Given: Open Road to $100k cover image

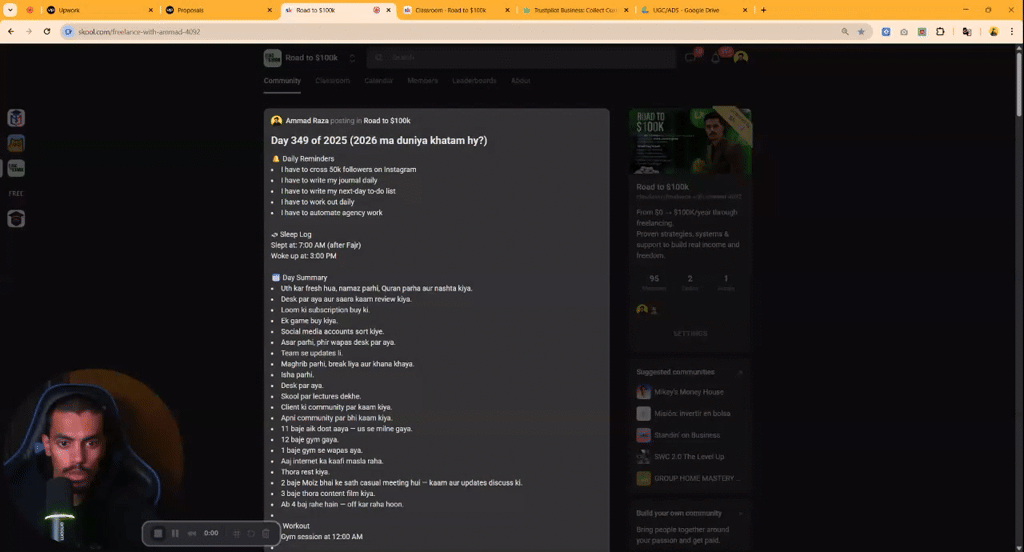Looking at the screenshot, I should click(x=690, y=141).
